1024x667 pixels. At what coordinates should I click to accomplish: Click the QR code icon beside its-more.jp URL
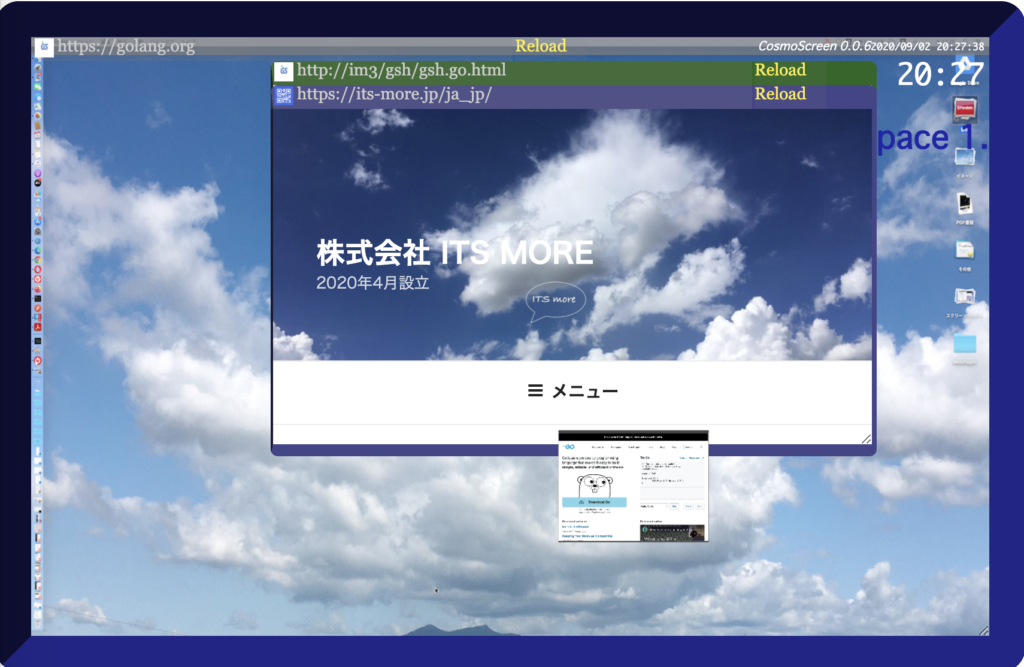[284, 95]
